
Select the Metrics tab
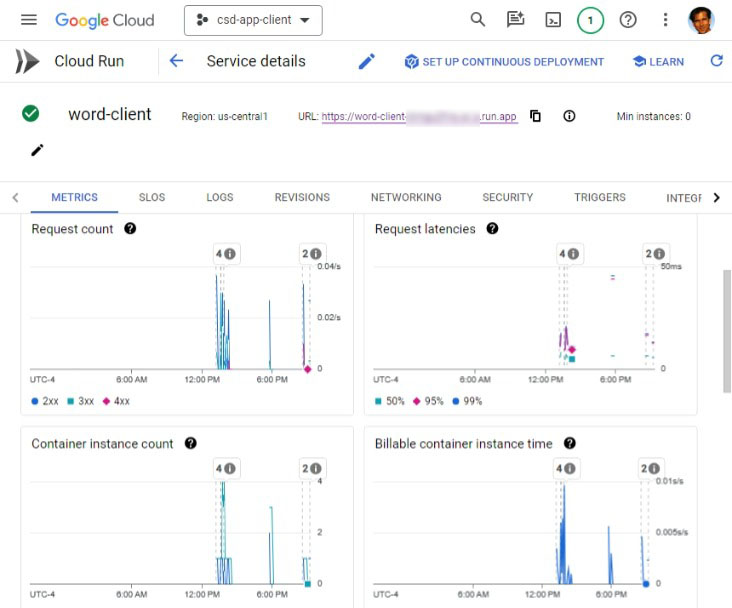click(74, 198)
